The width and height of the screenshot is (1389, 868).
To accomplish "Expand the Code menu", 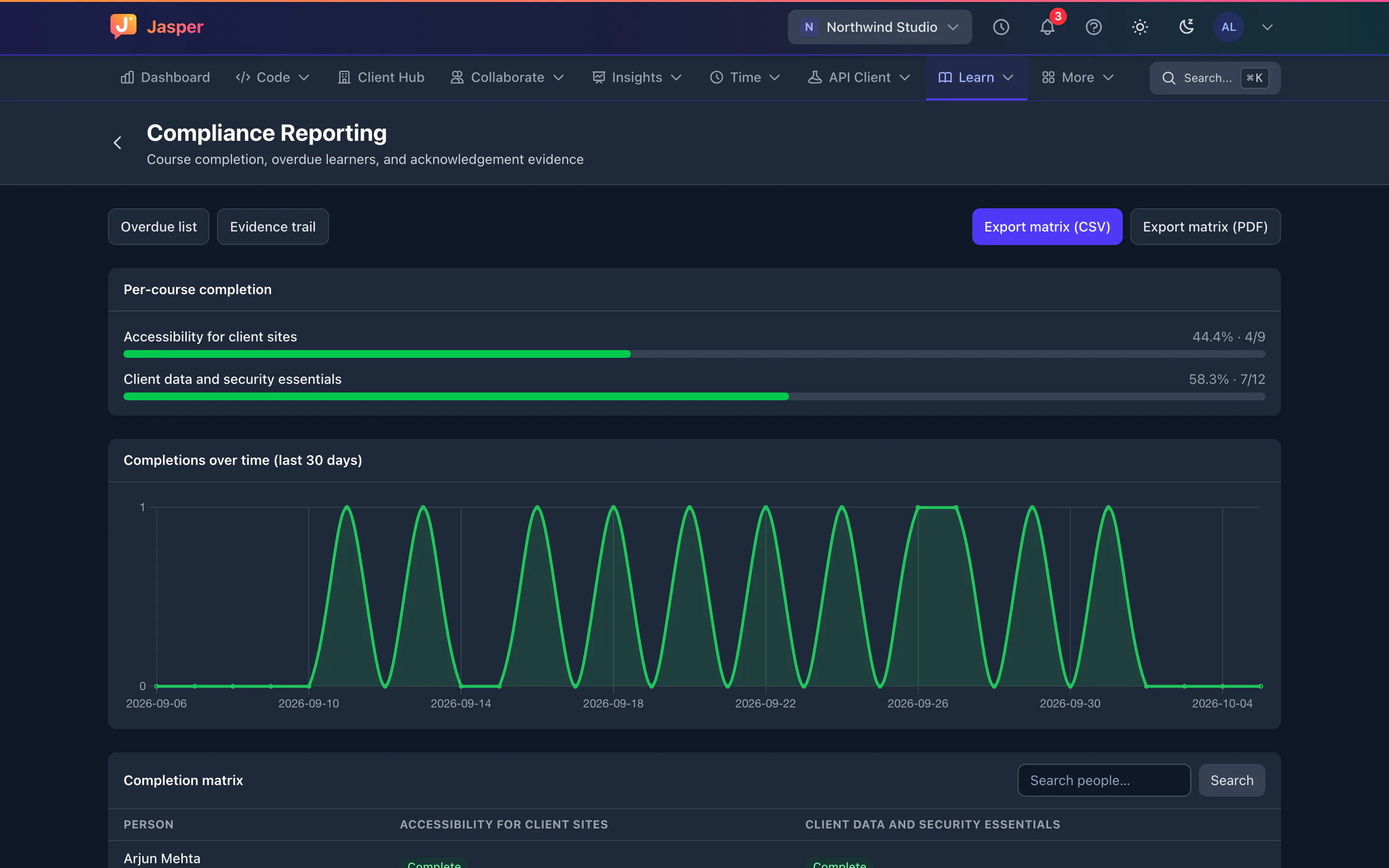I will click(272, 78).
